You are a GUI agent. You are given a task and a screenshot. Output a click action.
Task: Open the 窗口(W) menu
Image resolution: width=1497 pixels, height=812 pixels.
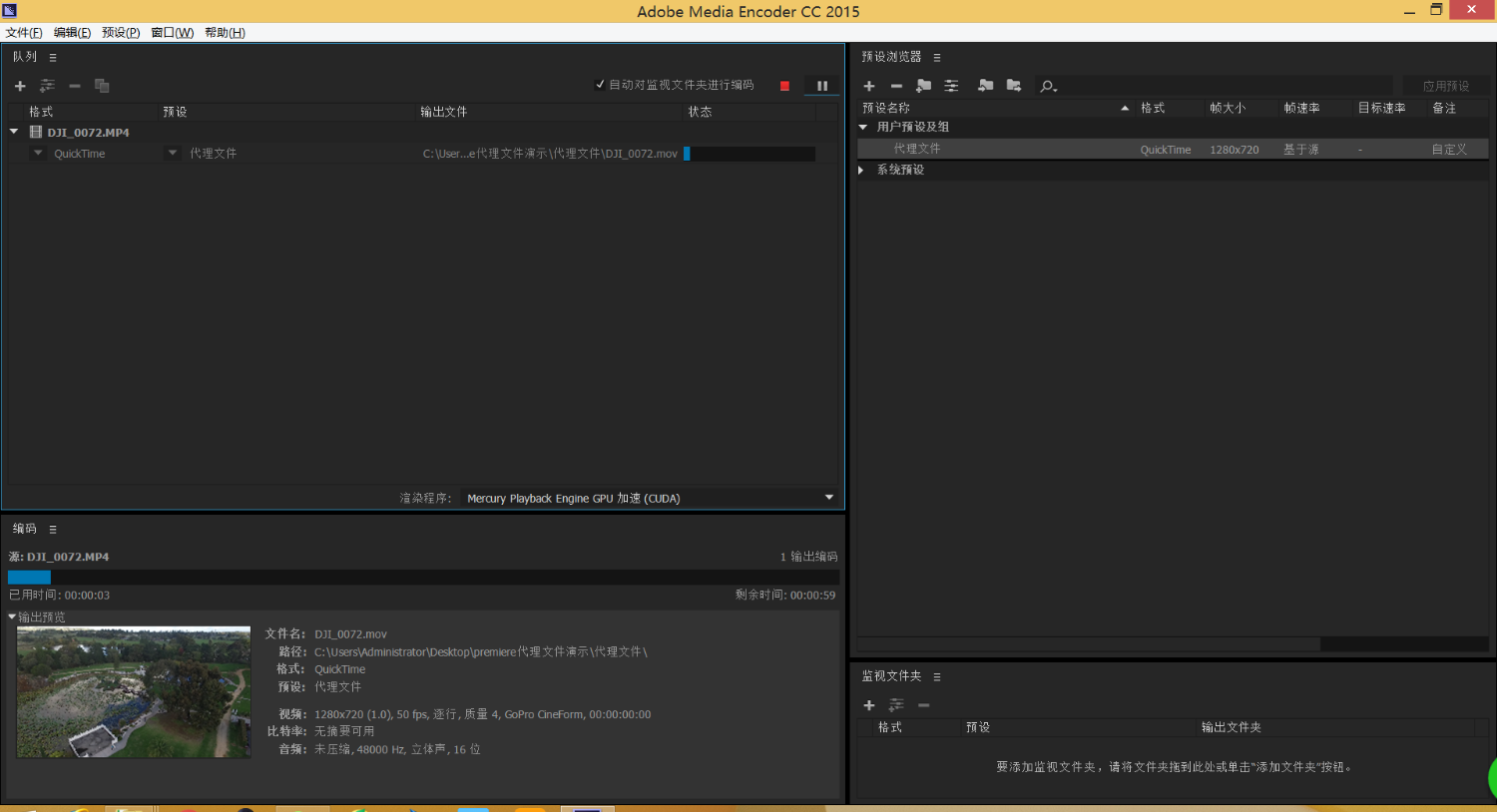click(173, 33)
